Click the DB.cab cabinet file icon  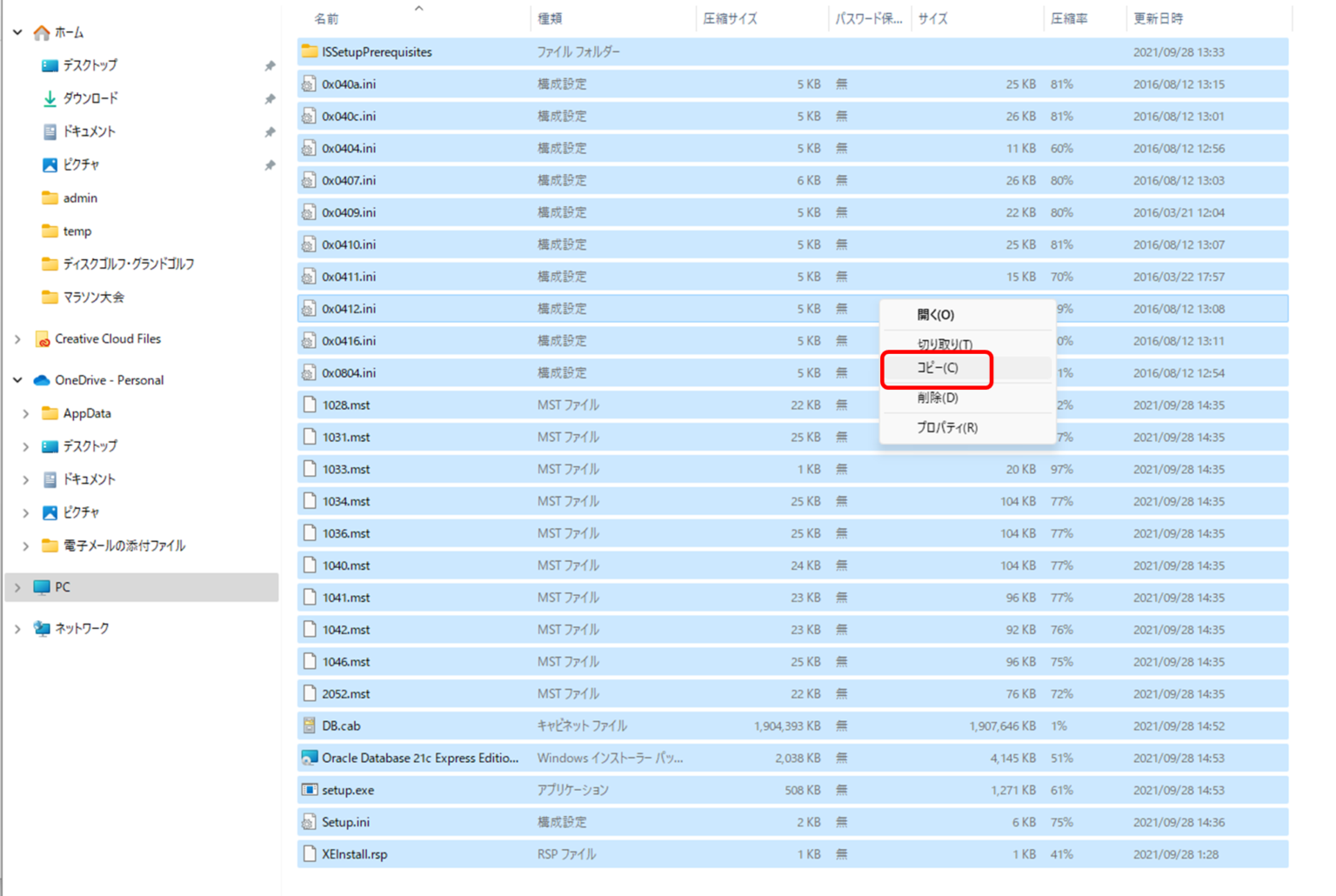coord(309,725)
